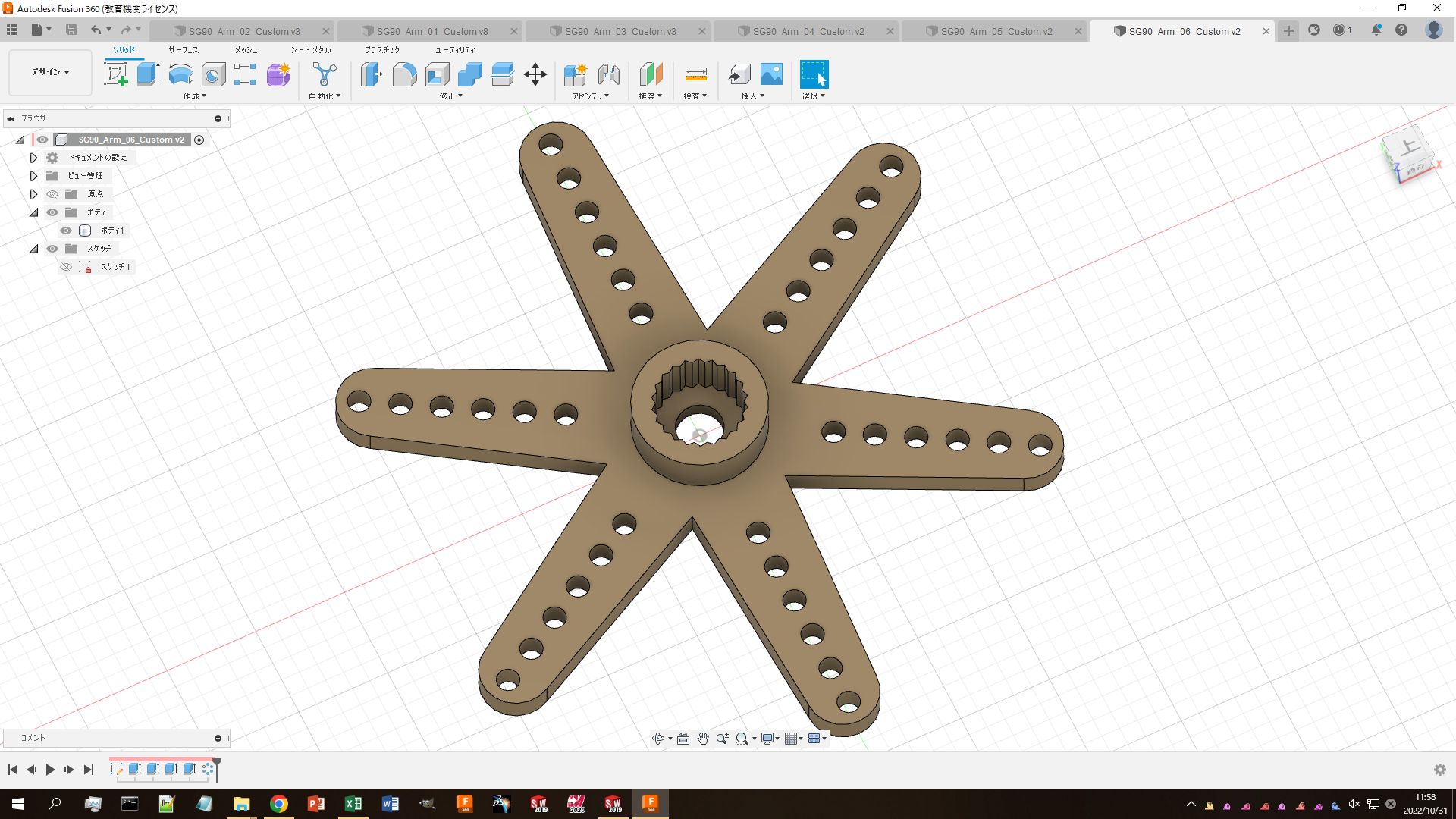Click the Word taskbar icon
This screenshot has height=819, width=1456.
tap(390, 803)
